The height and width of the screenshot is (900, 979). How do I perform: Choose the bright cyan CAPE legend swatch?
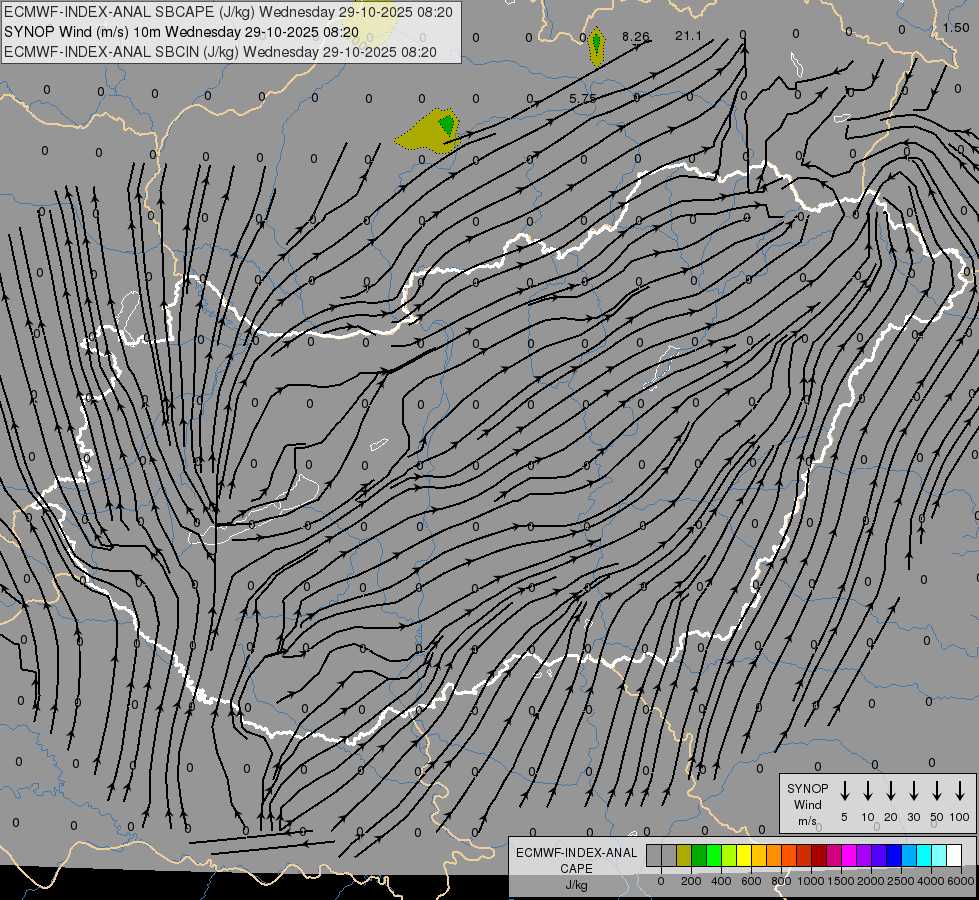pos(924,855)
